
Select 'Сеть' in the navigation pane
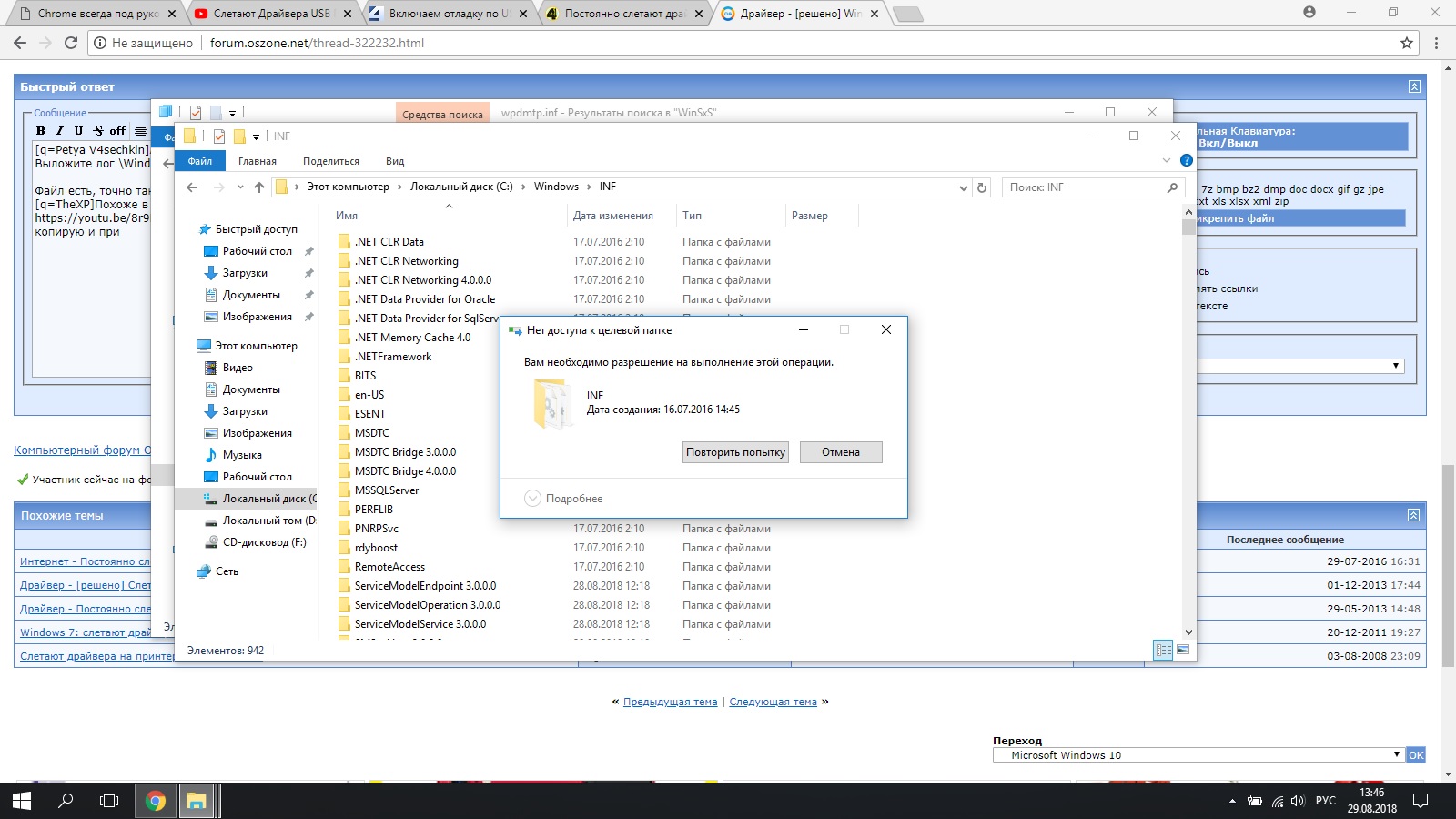pos(227,571)
